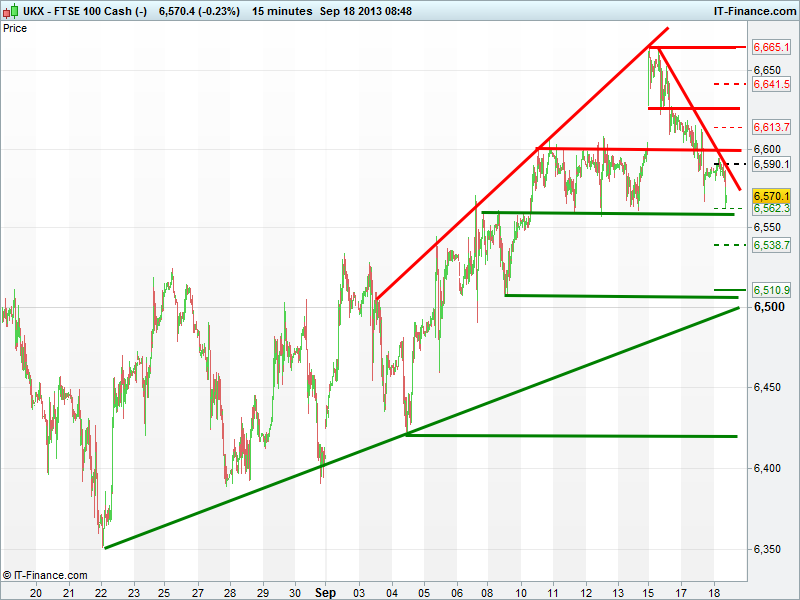The height and width of the screenshot is (600, 800).
Task: Click the © IT-Finance.com copyright text
Action: [45, 576]
